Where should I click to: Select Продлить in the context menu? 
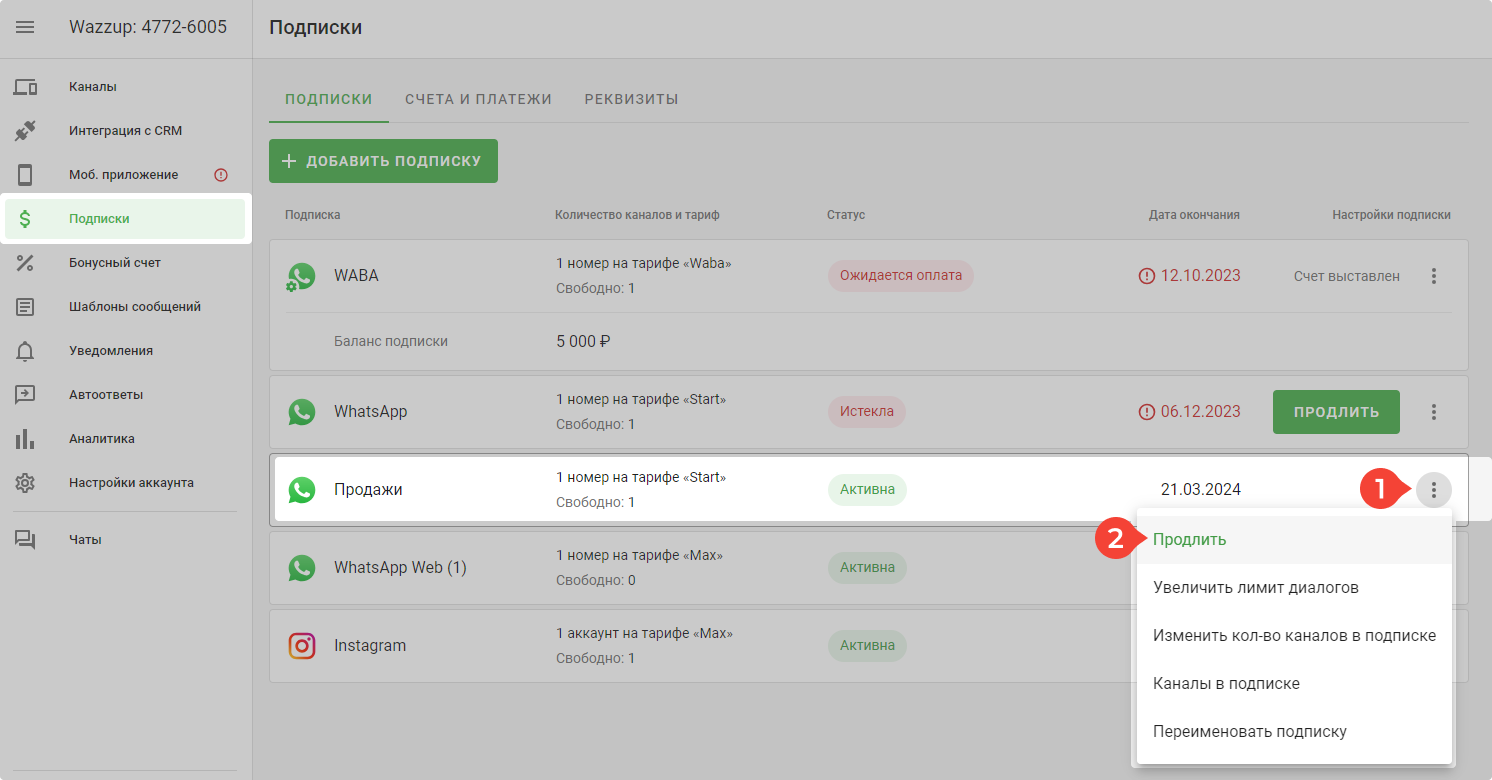(x=1189, y=540)
